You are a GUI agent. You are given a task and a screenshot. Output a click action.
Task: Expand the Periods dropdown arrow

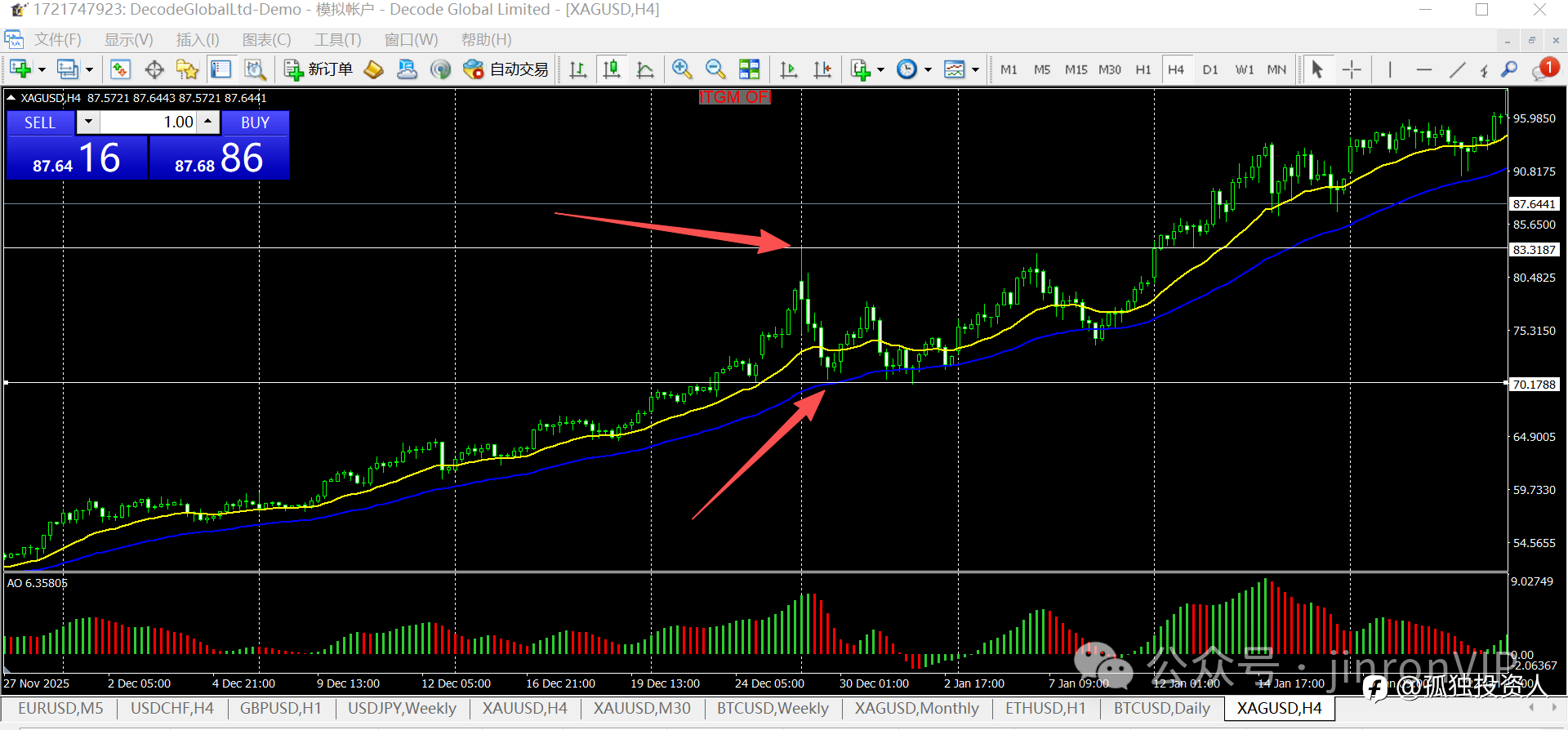pyautogui.click(x=928, y=70)
